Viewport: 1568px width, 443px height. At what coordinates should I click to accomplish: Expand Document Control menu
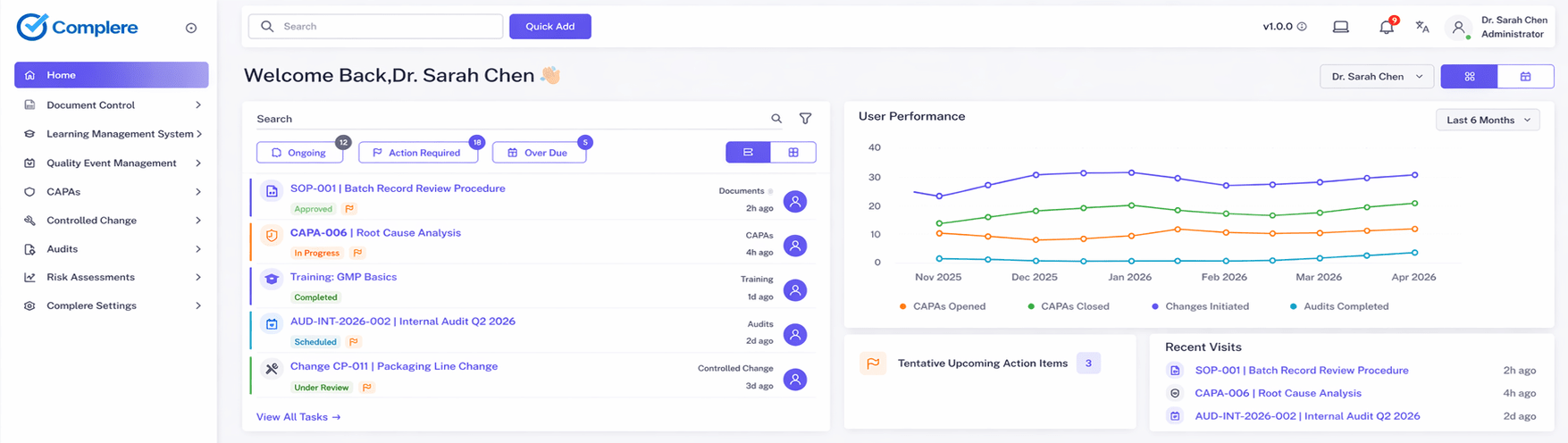(x=112, y=105)
